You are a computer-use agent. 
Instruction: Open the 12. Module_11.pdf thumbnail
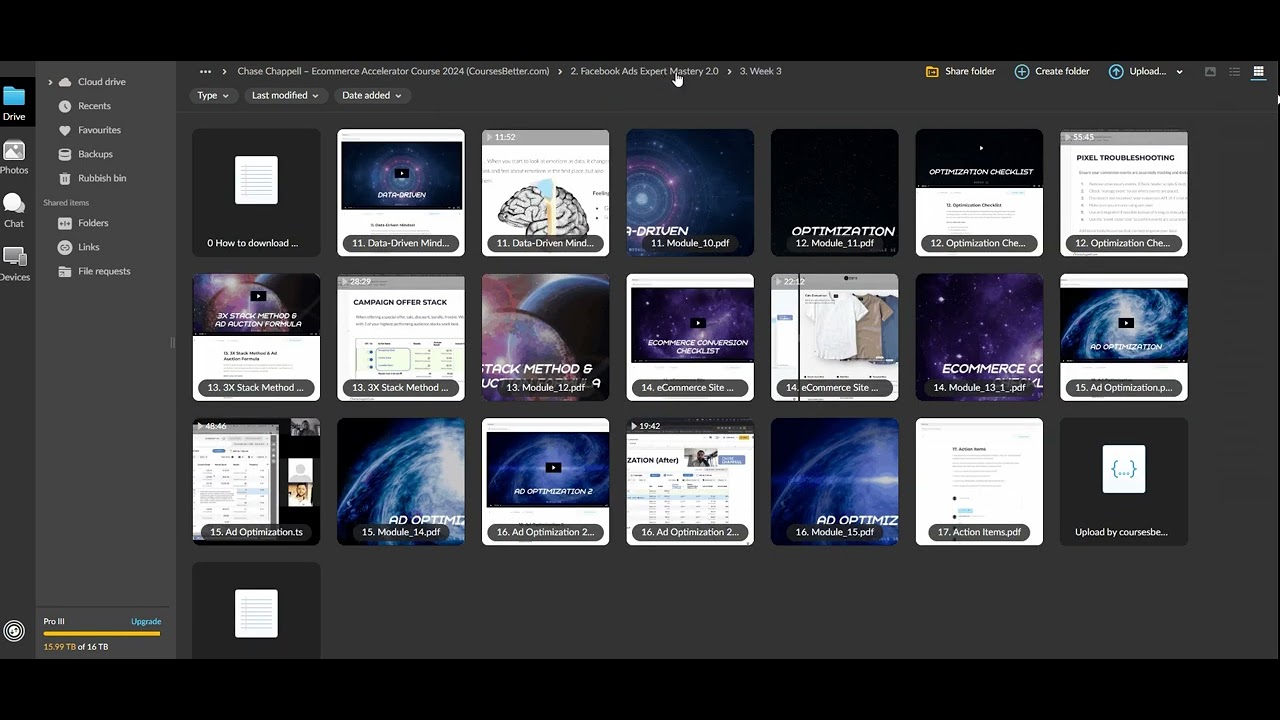tap(834, 193)
